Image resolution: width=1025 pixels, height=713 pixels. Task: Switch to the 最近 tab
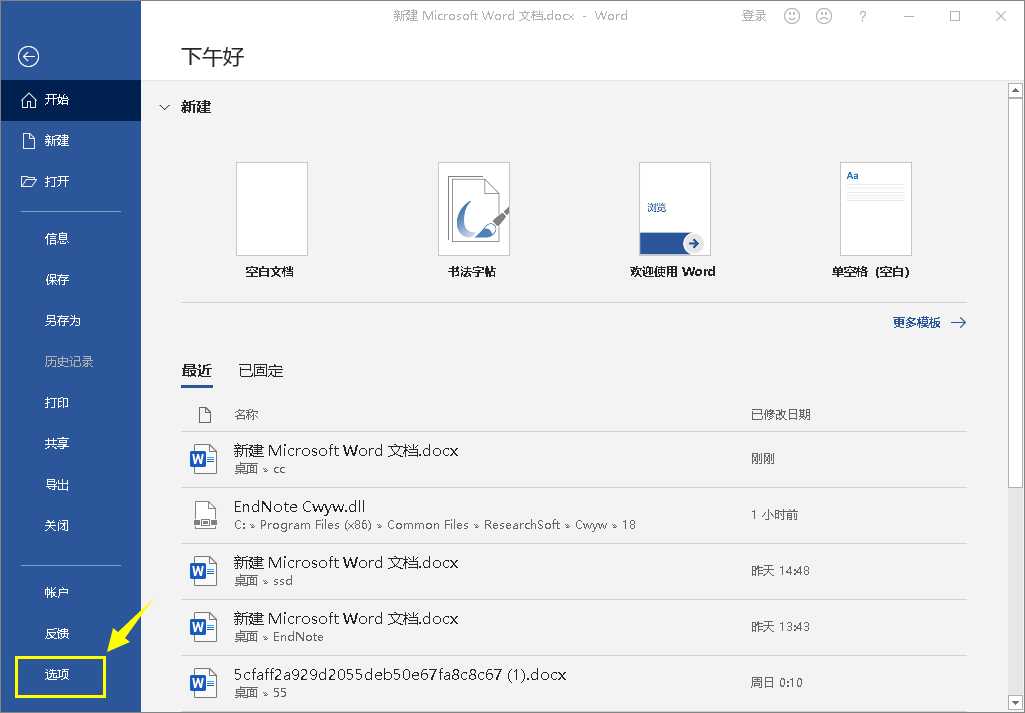pyautogui.click(x=197, y=371)
